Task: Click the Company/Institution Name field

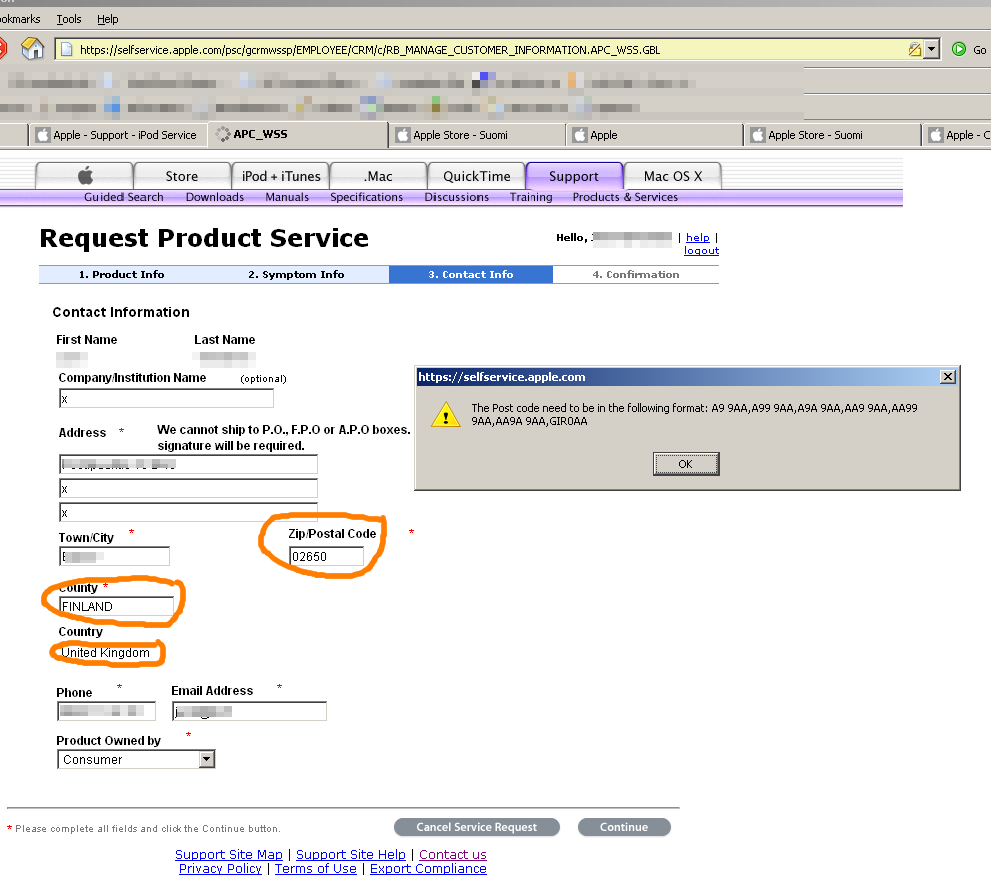Action: (166, 398)
